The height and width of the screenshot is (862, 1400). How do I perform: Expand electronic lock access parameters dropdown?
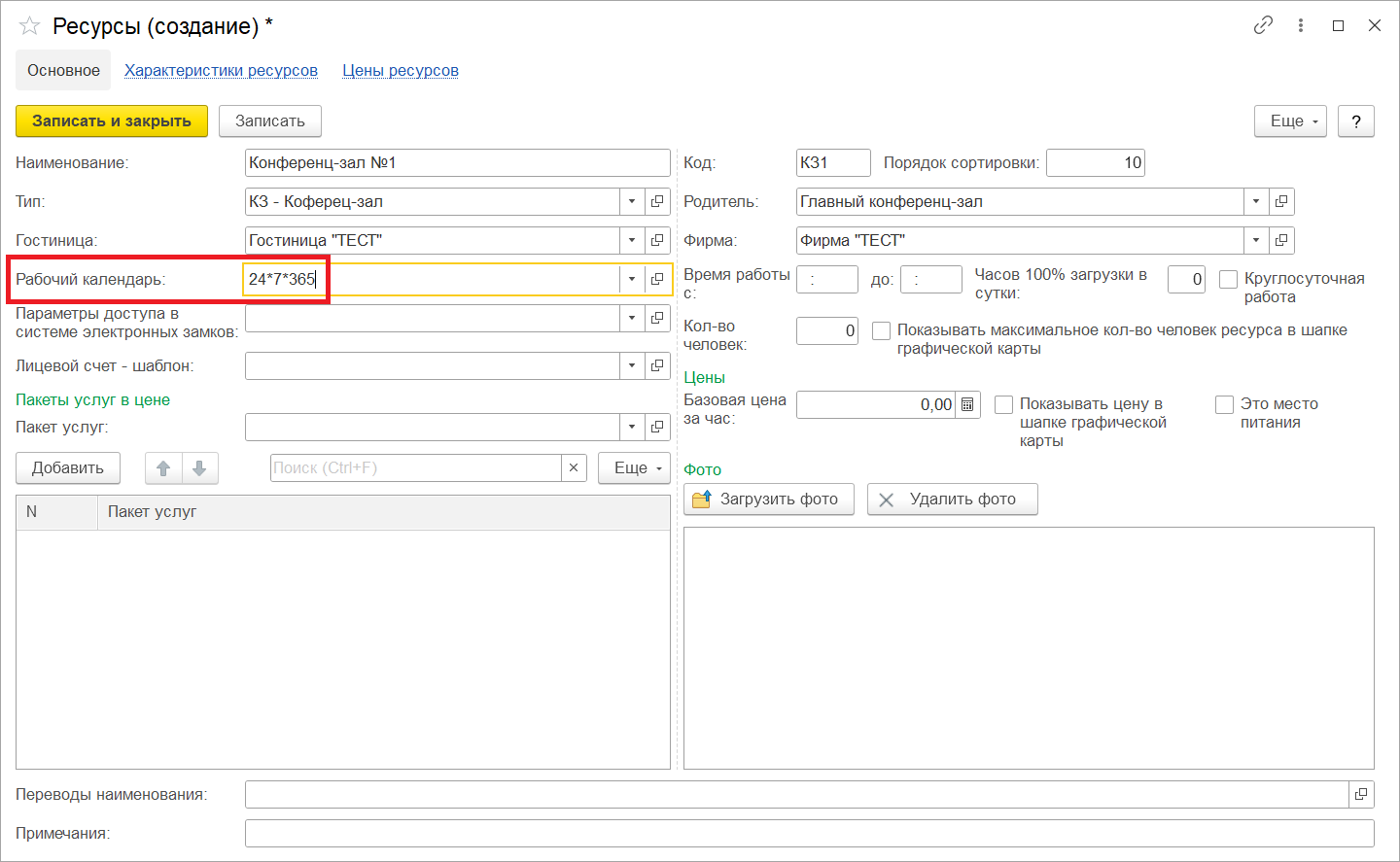pos(632,318)
